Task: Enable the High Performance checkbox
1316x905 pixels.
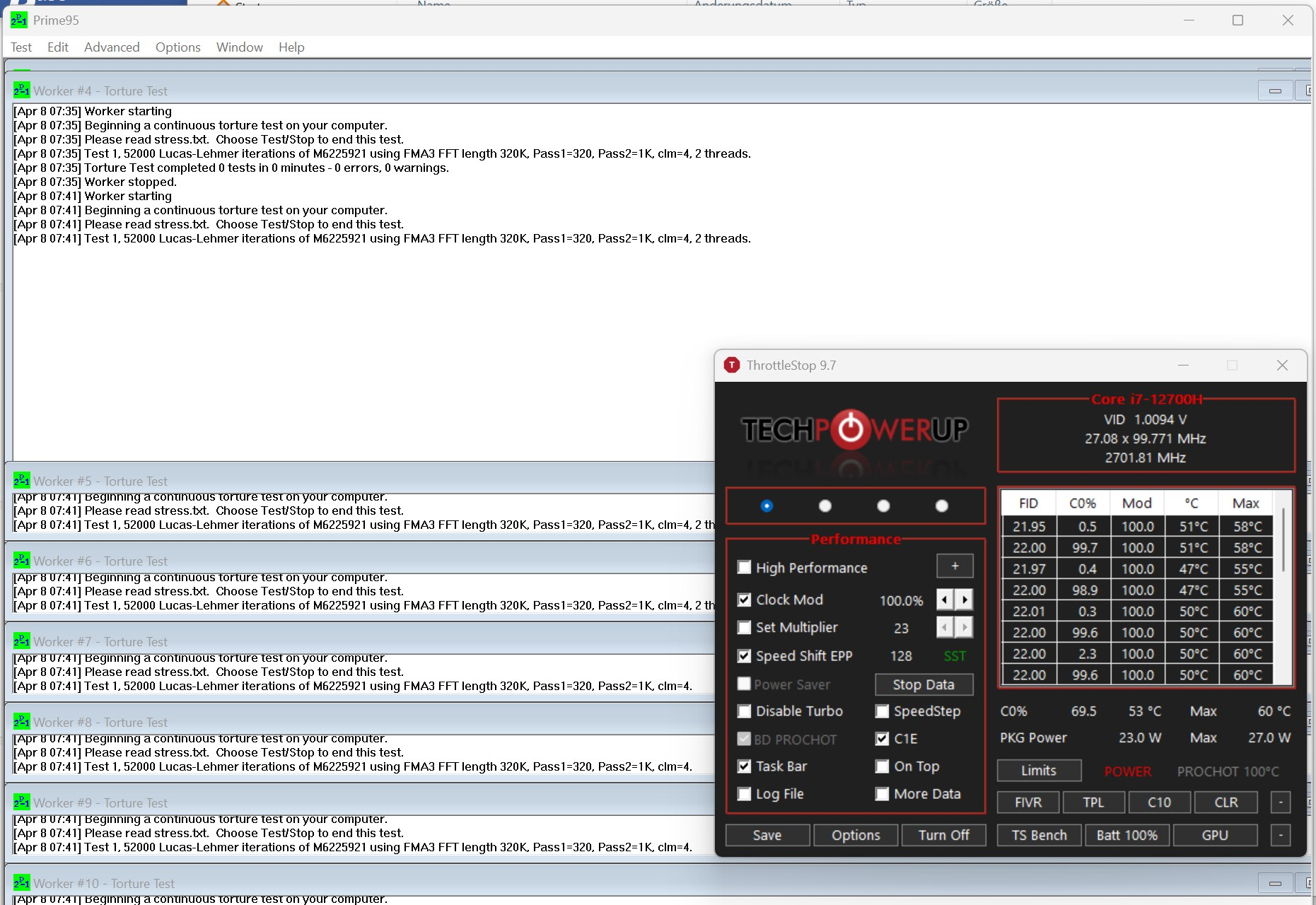Action: [744, 567]
